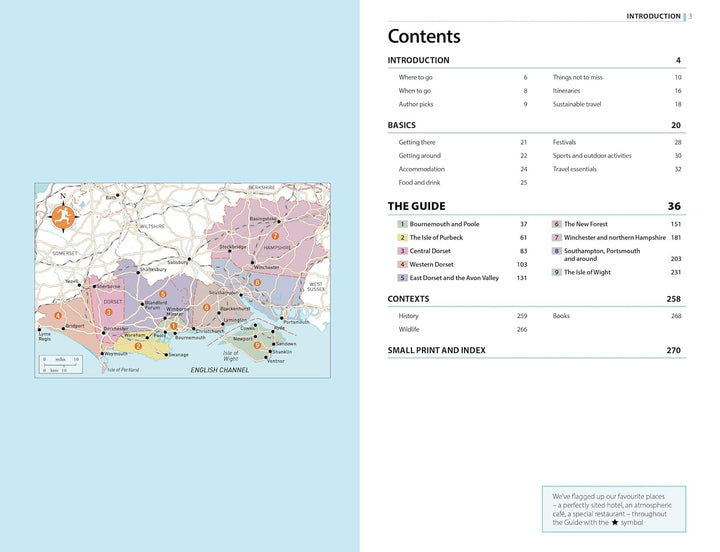
Task: Select 'Author picks' entry
Action: pyautogui.click(x=416, y=104)
